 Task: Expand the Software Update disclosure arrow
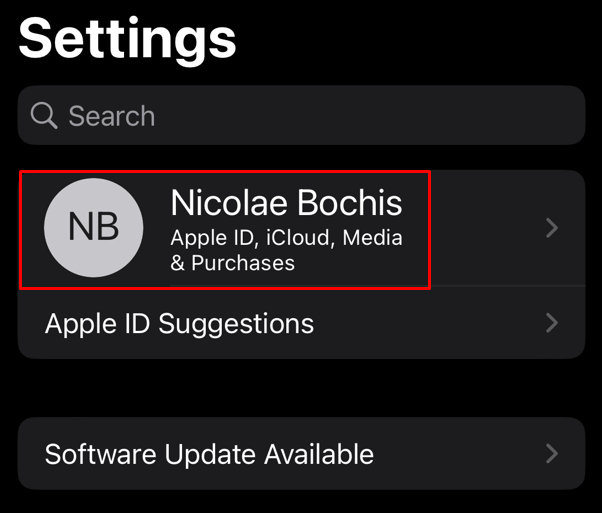[x=552, y=453]
